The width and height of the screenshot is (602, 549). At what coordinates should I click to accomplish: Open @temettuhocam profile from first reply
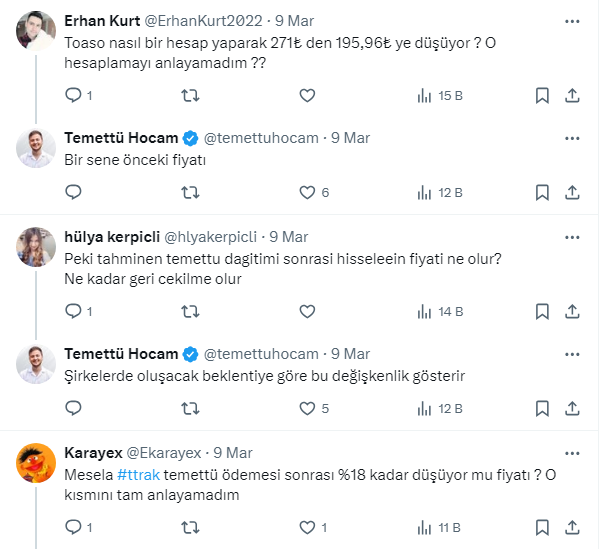pos(264,138)
